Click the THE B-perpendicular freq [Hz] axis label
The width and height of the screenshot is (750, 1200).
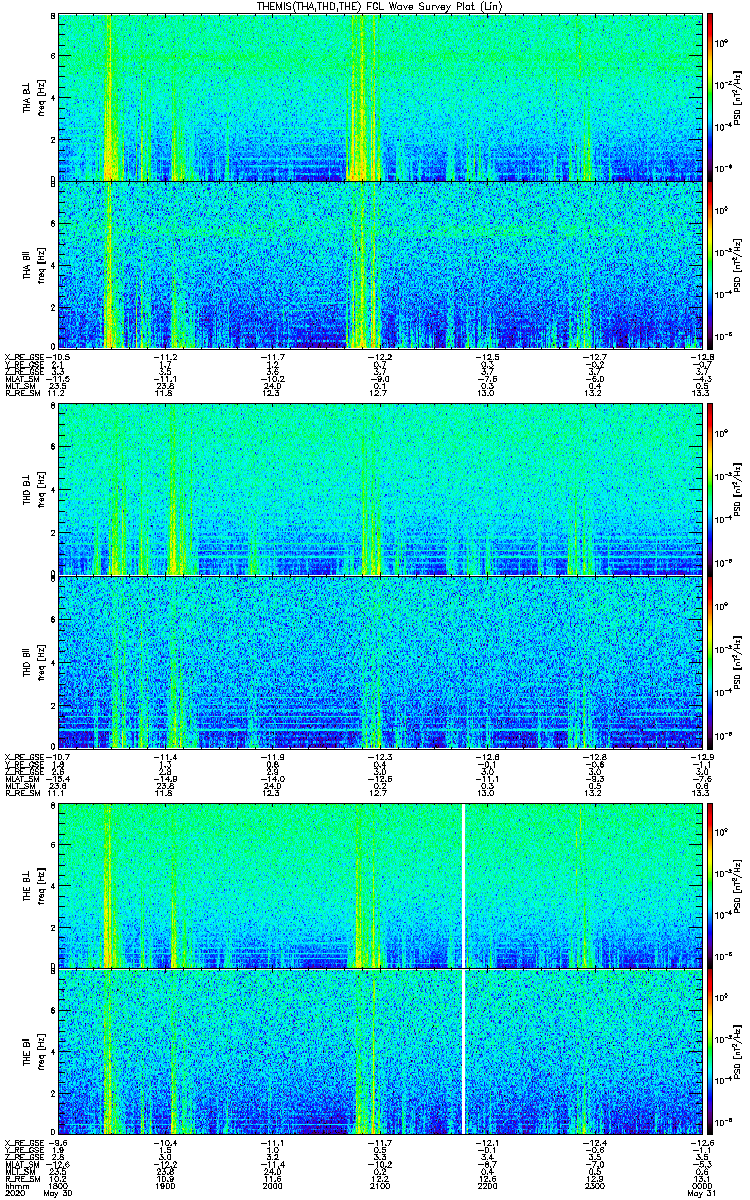click(x=42, y=885)
